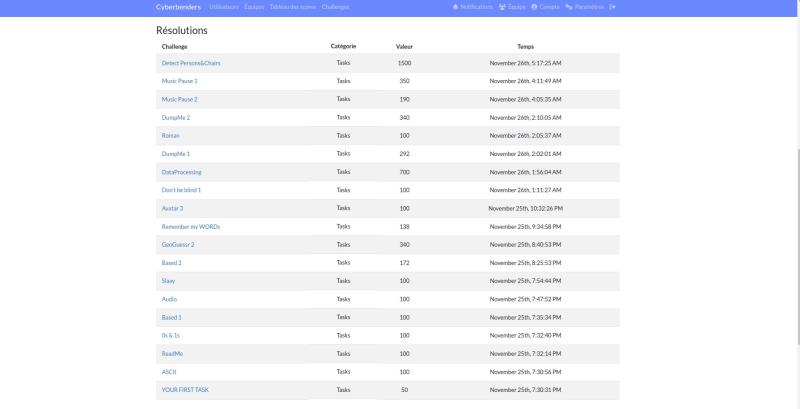Open the Tableau des scores page
Screen dimensions: 800x409
click(x=293, y=7)
